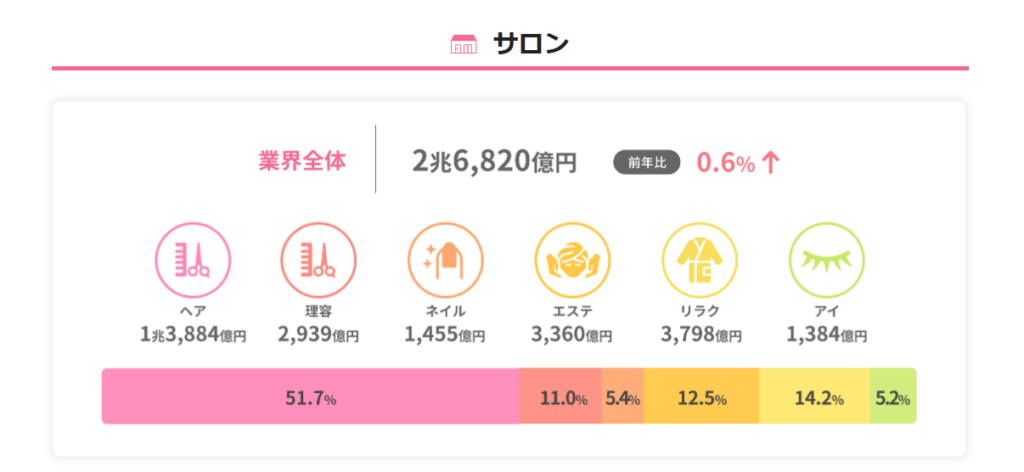Screen dimensions: 1024x472
Task: Select the 12.5% amber bar segment
Action: [x=701, y=397]
